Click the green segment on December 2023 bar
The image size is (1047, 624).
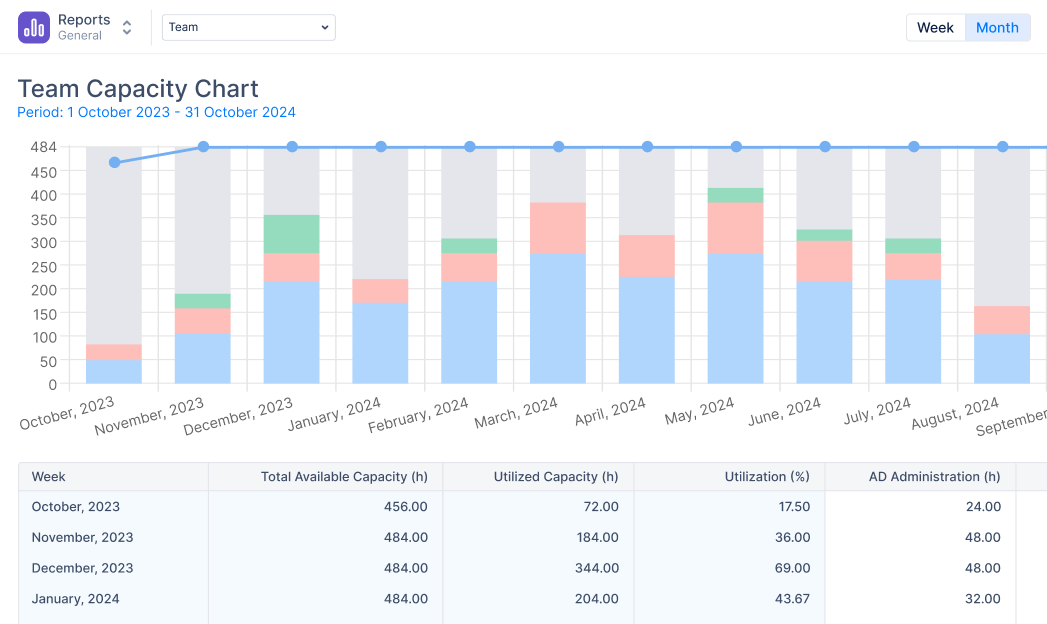click(290, 233)
